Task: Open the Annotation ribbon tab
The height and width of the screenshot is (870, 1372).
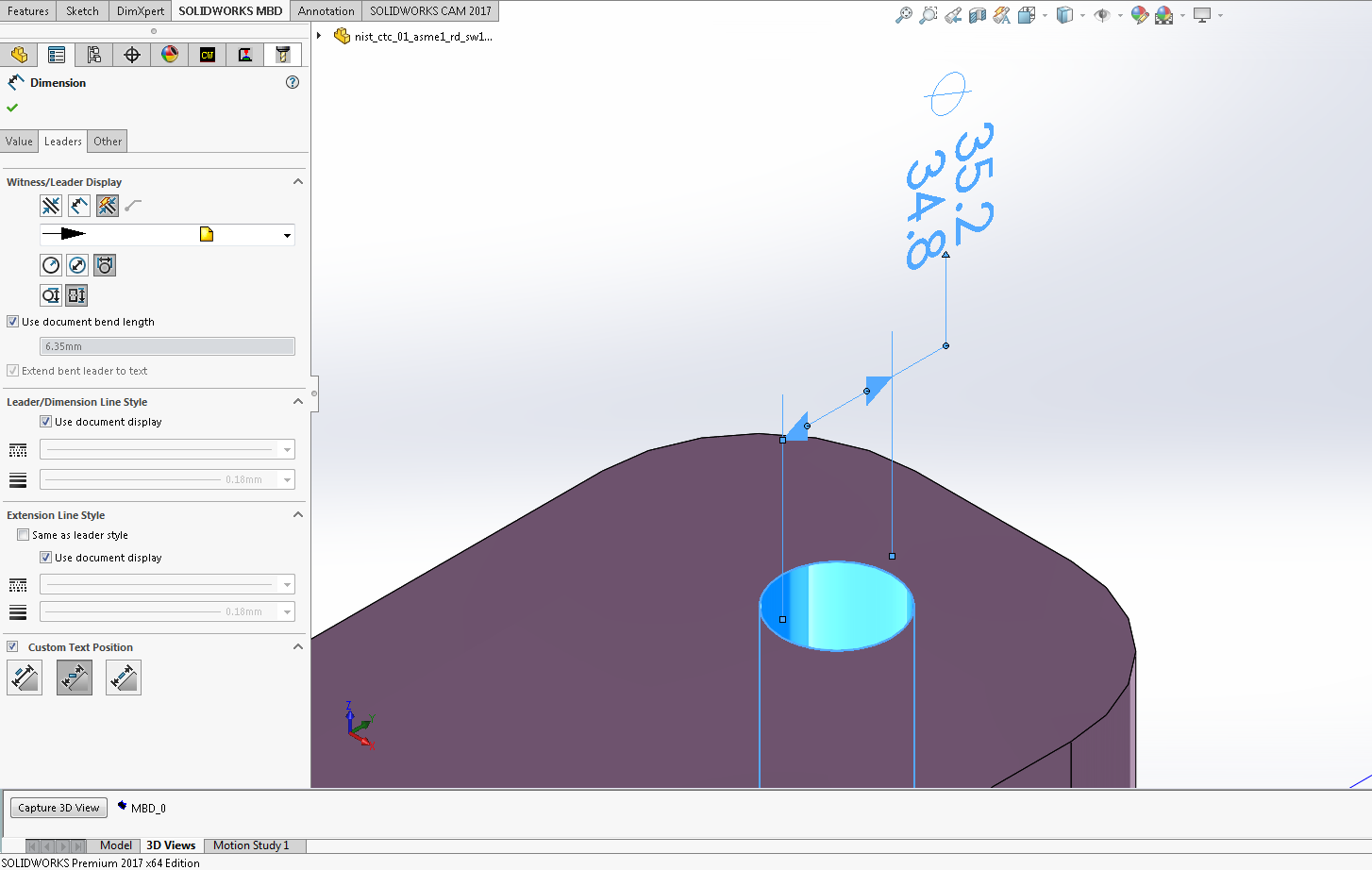Action: coord(326,10)
